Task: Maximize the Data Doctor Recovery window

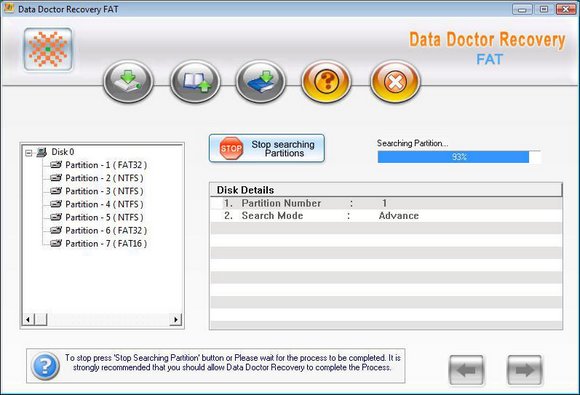Action: [544, 9]
